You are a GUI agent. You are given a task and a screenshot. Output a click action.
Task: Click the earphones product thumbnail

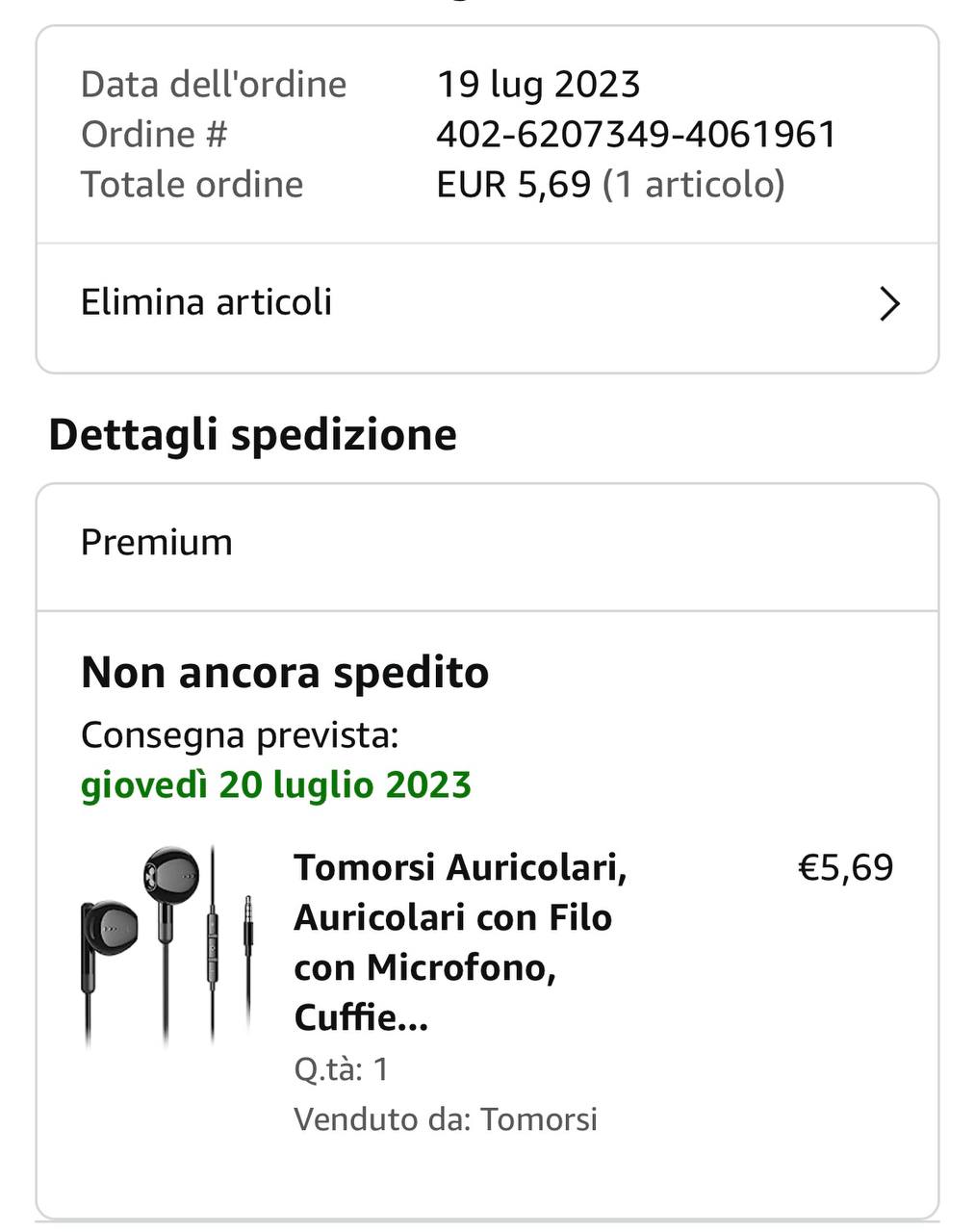(166, 946)
